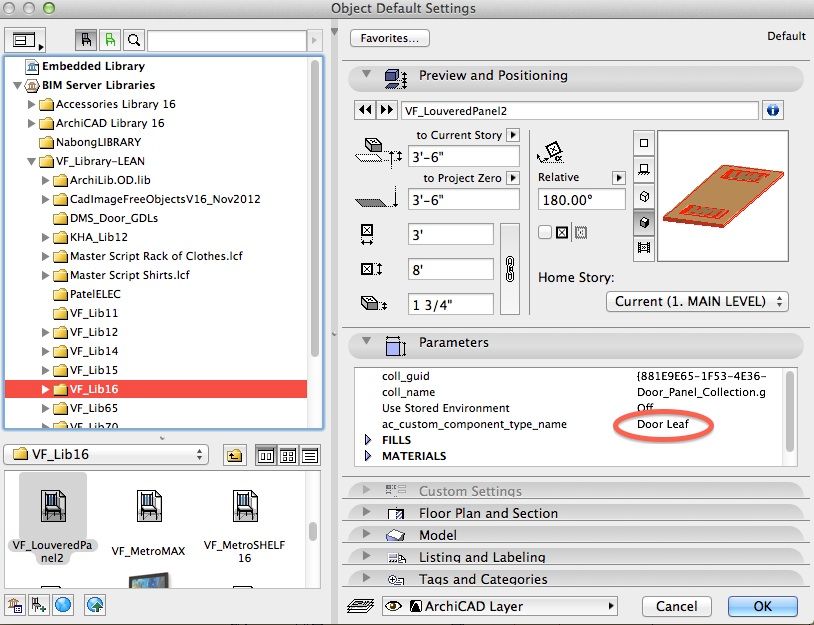Switch to list view of objects

coord(310,456)
